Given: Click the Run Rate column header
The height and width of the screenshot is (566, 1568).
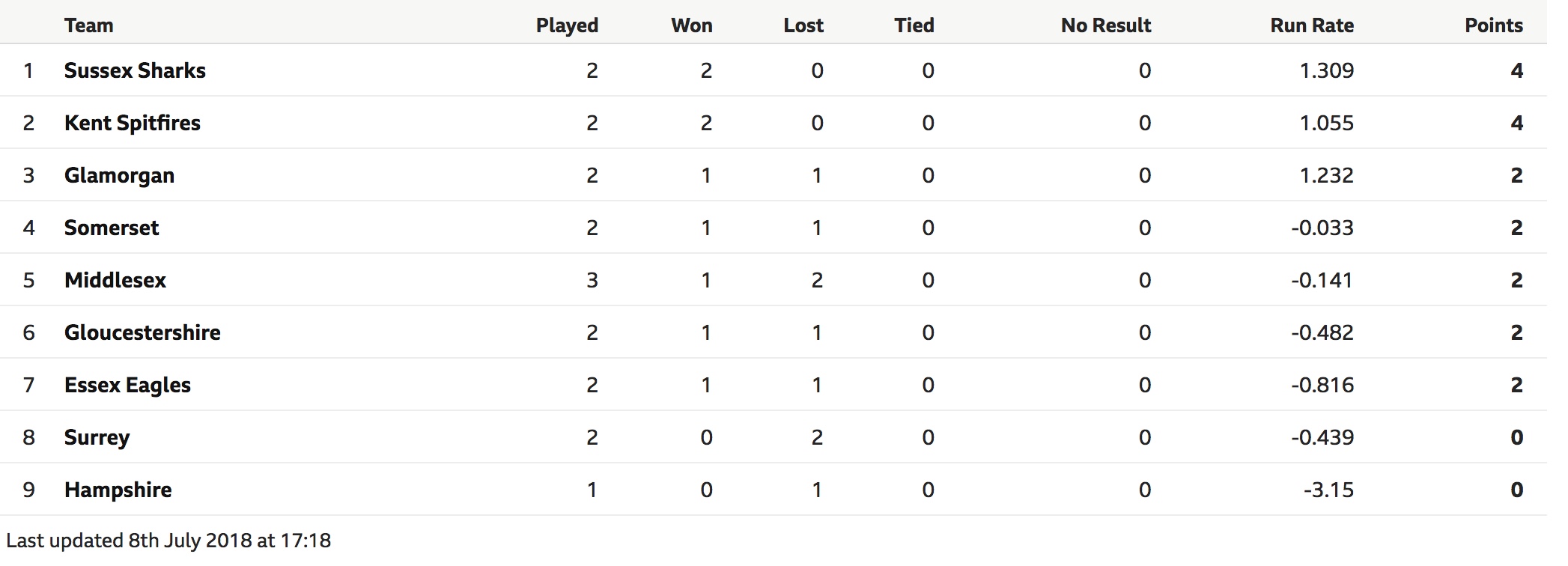Looking at the screenshot, I should click(x=1312, y=25).
